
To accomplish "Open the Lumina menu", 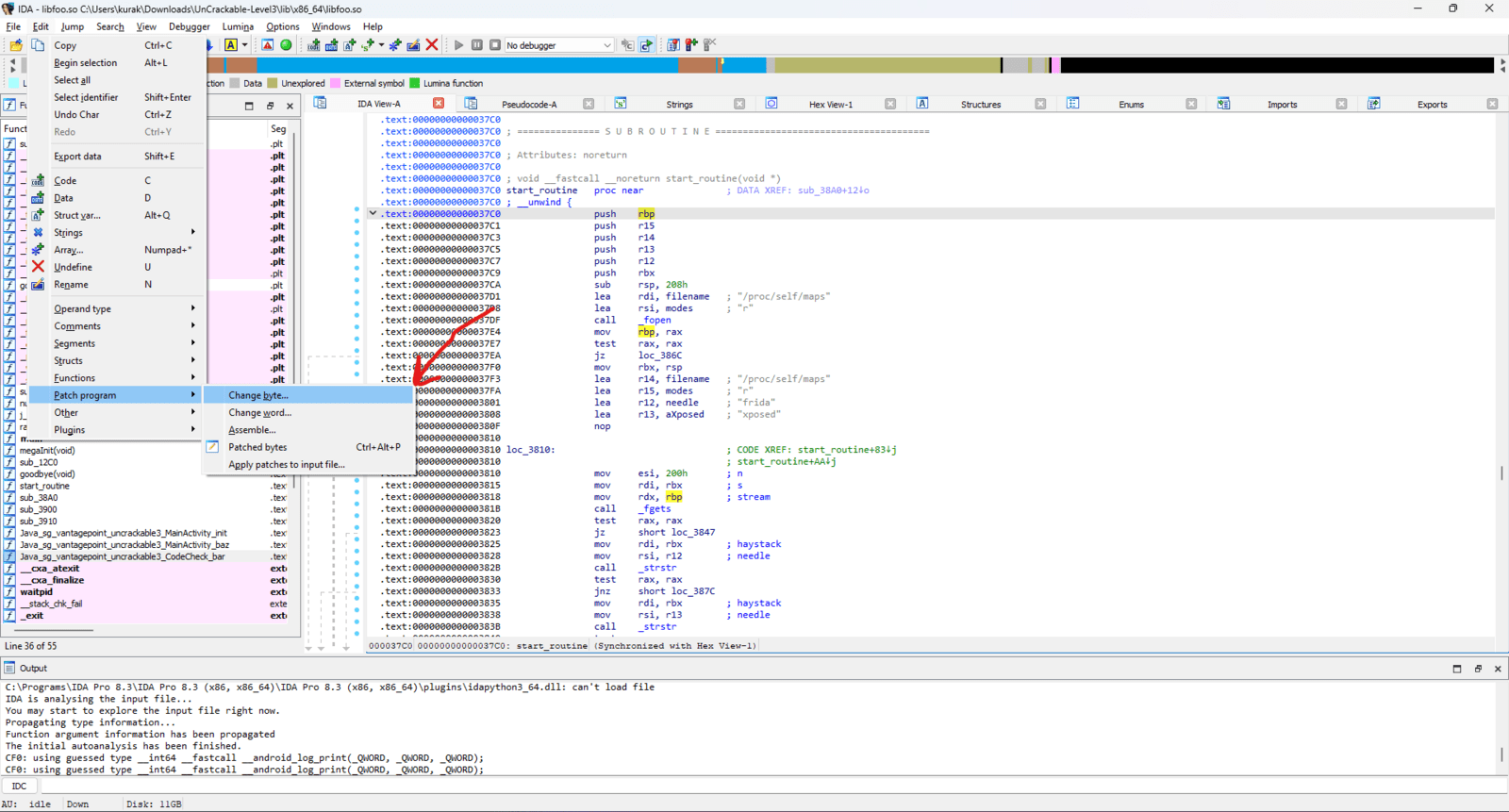I will 238,26.
